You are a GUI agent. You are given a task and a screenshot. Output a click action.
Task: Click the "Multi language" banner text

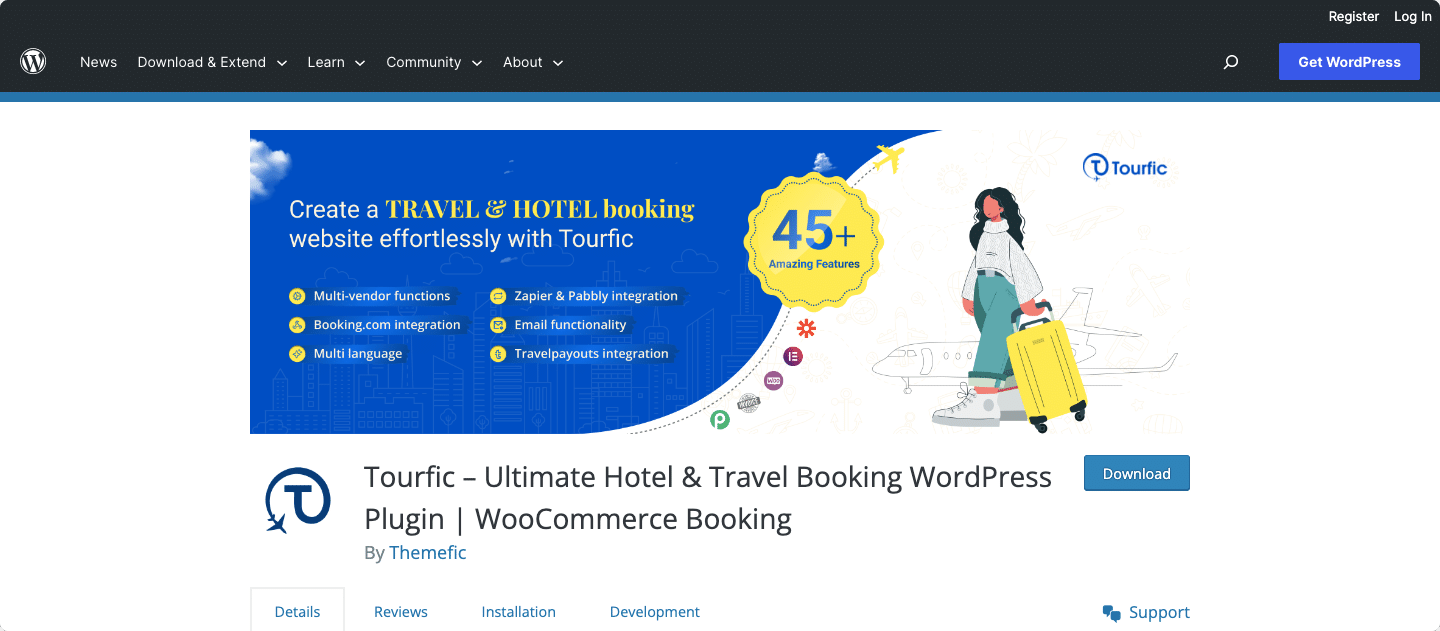point(358,354)
